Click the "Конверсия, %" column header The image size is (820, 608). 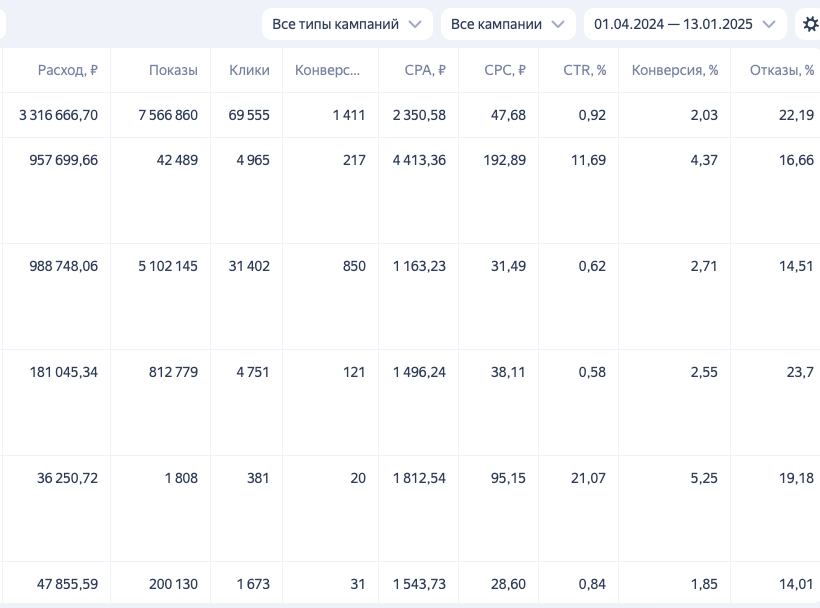coord(675,70)
